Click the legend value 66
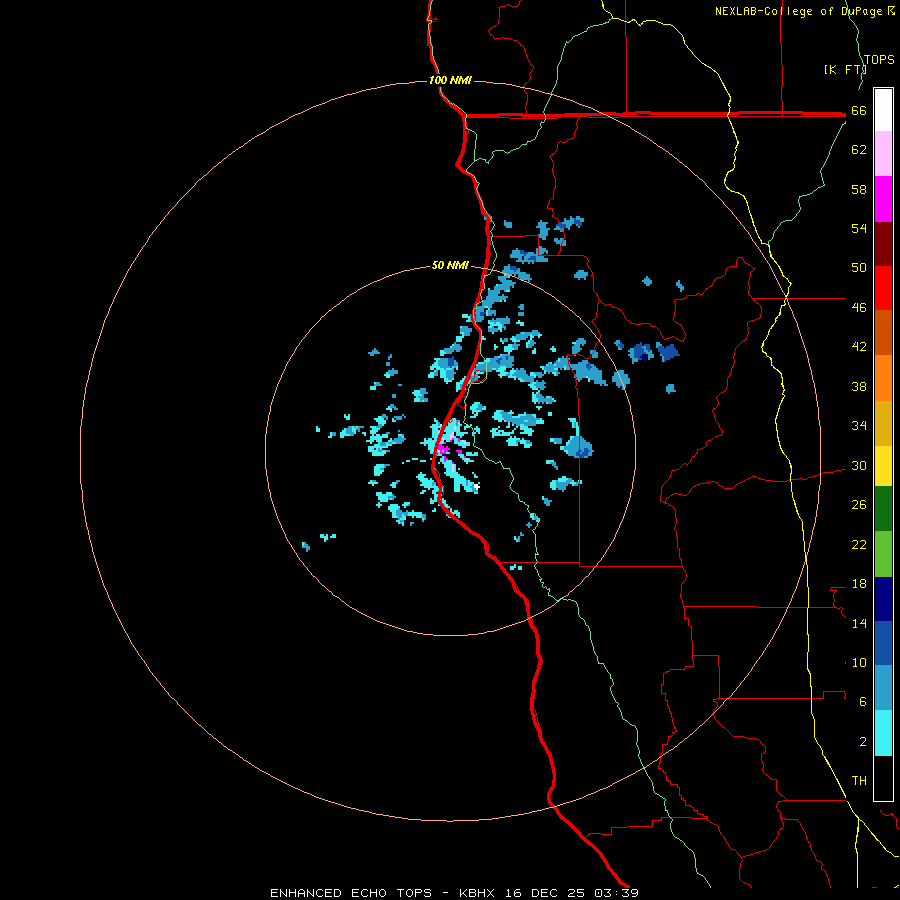This screenshot has height=900, width=900. click(x=859, y=111)
